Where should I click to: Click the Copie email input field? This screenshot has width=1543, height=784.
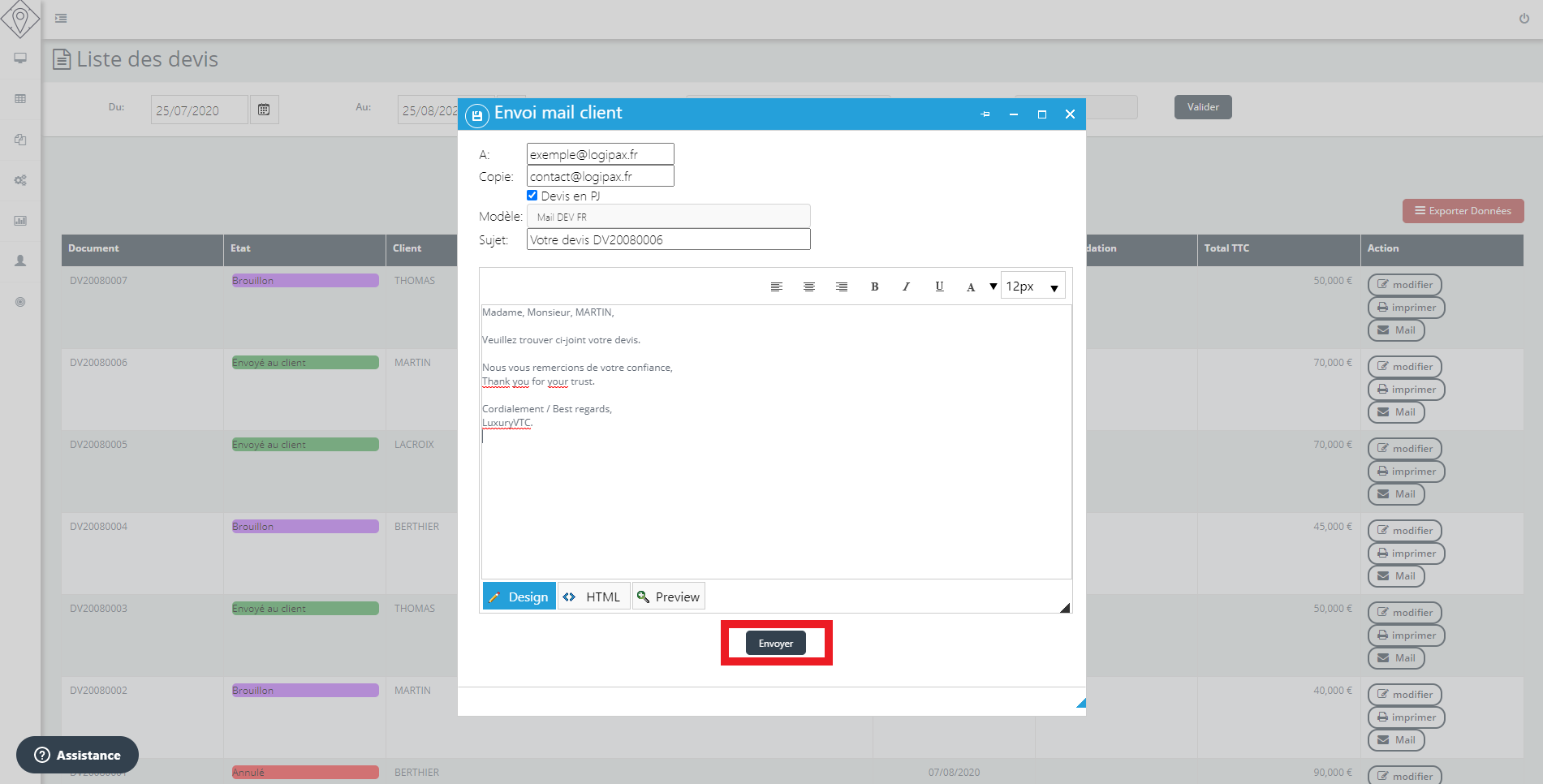600,176
